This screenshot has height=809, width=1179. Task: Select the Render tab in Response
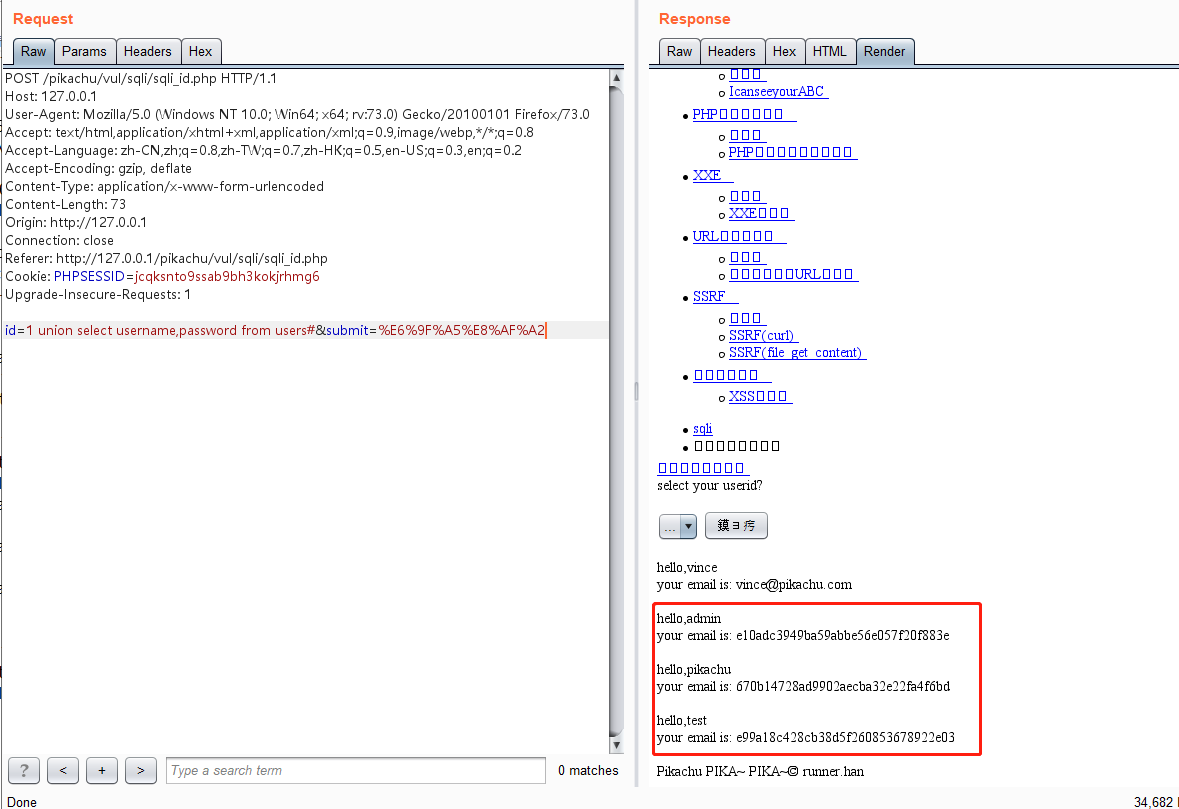[884, 51]
